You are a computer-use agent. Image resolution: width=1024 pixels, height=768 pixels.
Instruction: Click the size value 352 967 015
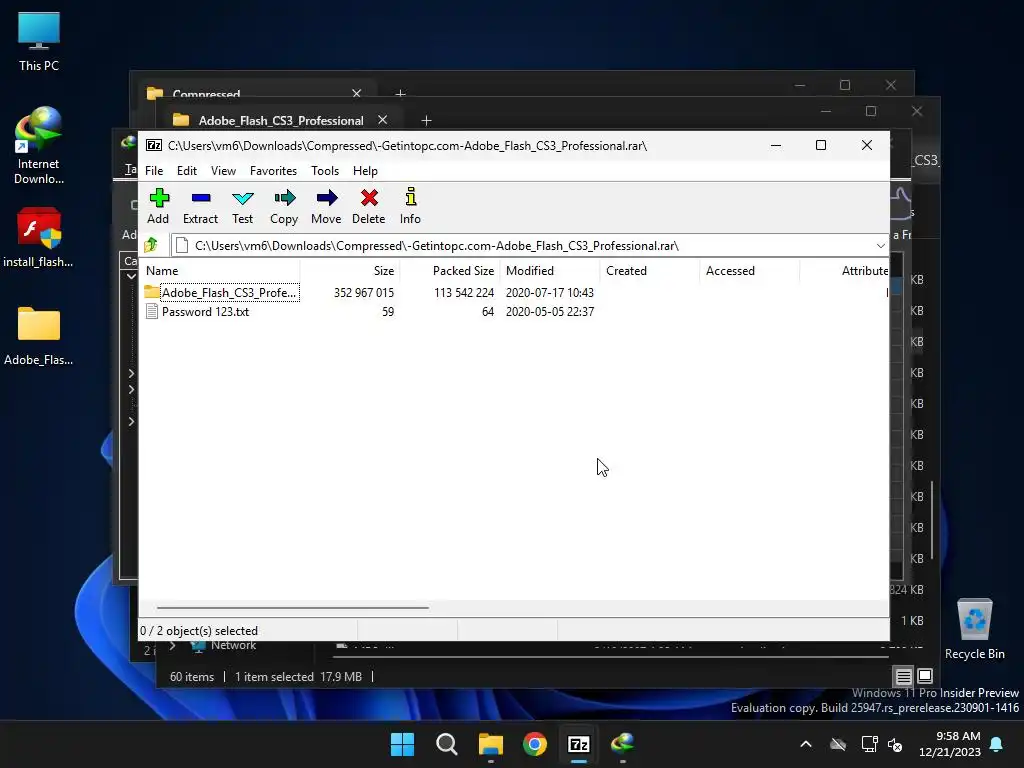click(x=364, y=293)
